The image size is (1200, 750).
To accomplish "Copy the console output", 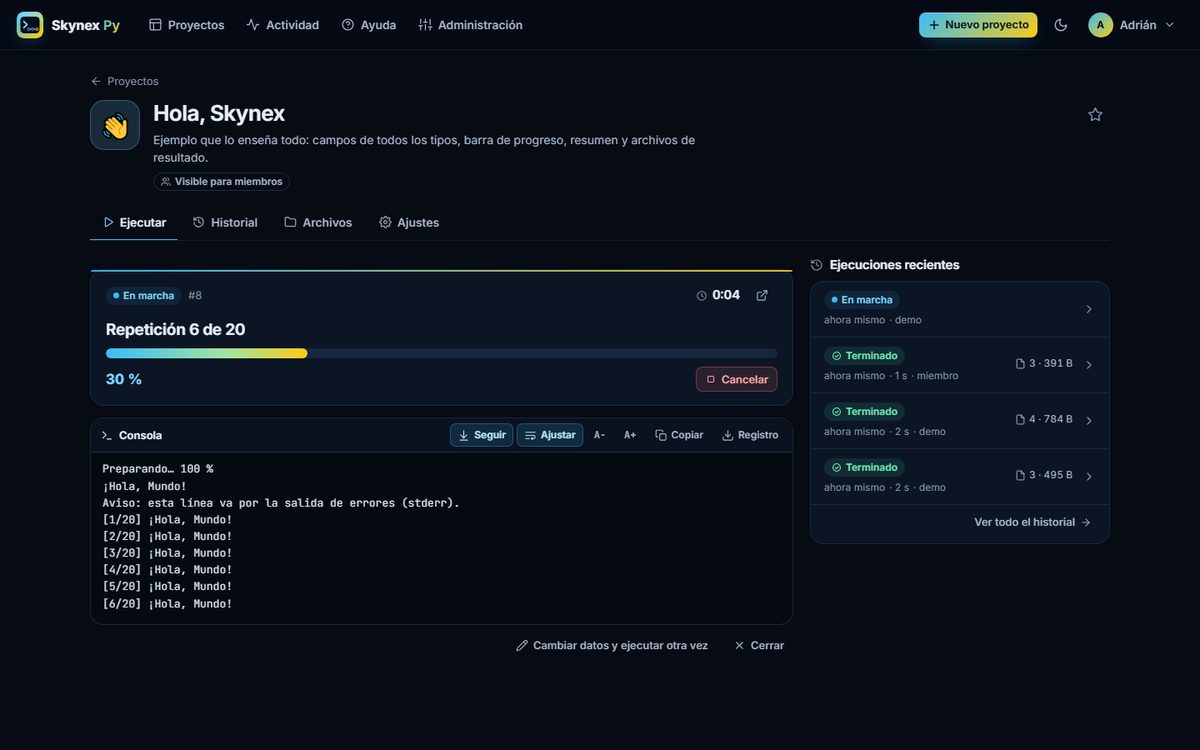I will point(679,435).
